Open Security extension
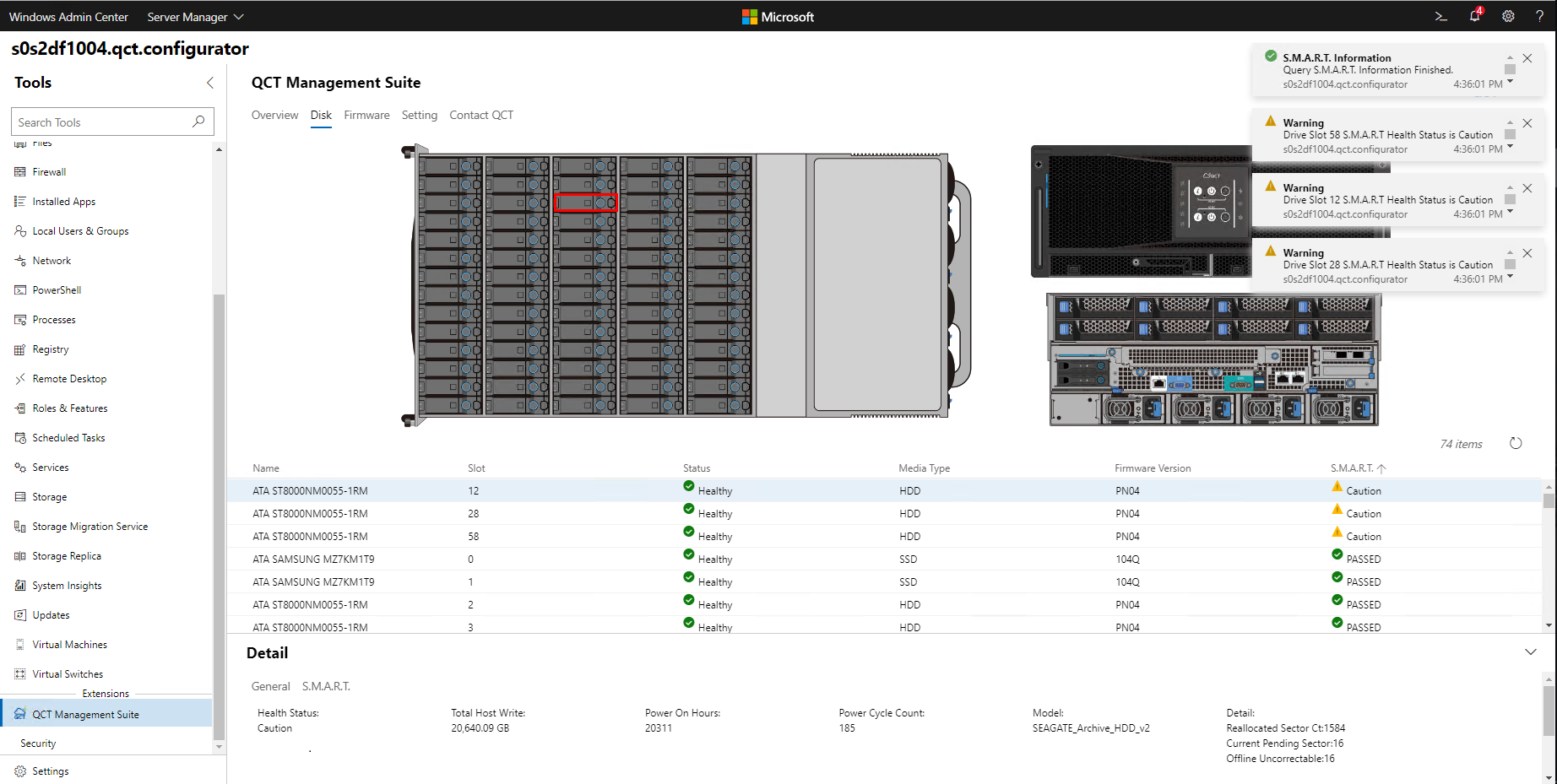Viewport: 1557px width, 784px height. 38,743
